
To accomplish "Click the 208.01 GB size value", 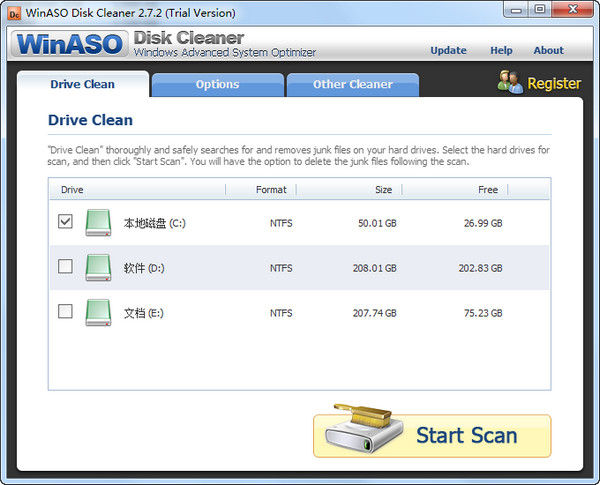I will tap(375, 268).
